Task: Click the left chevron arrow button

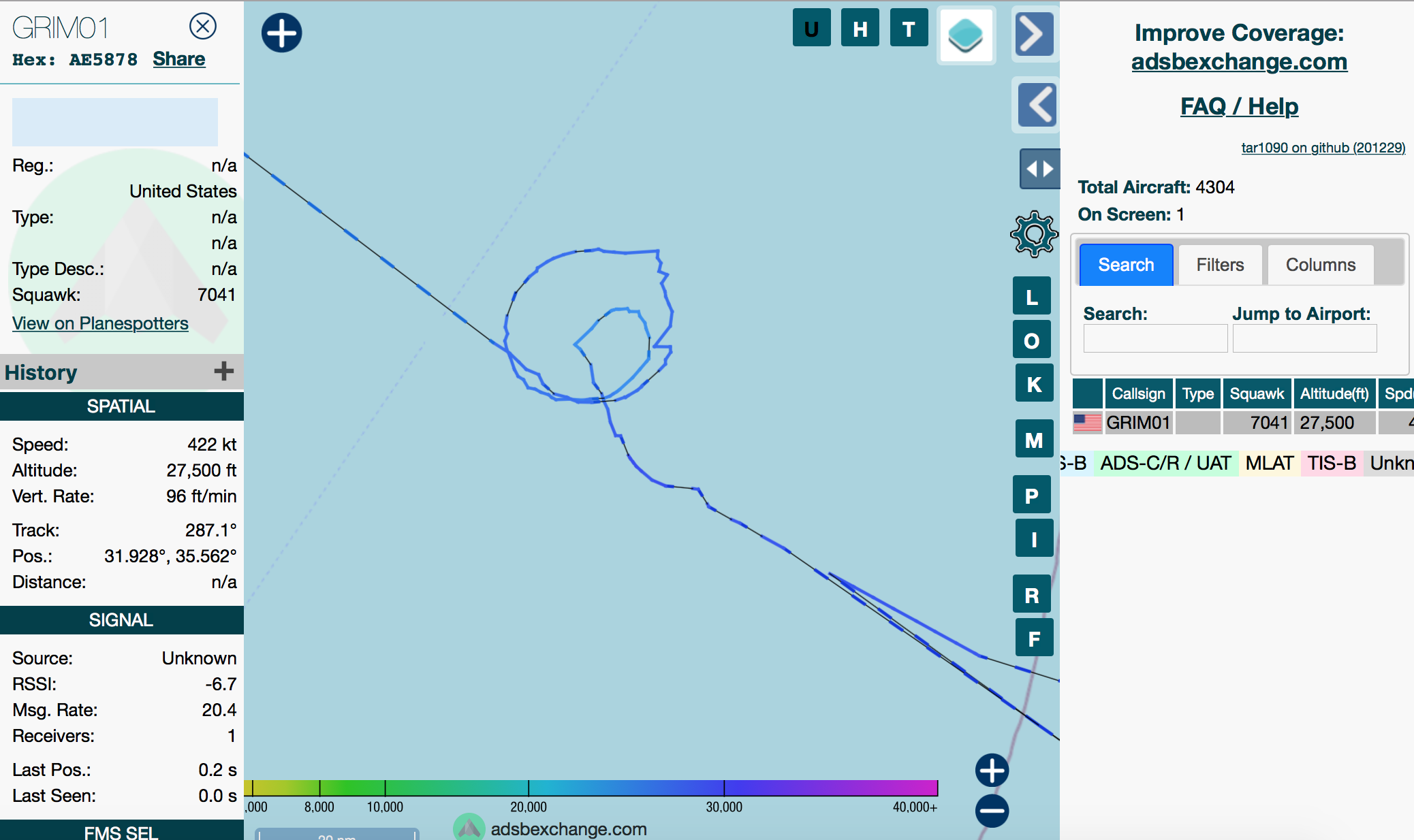Action: [1037, 105]
